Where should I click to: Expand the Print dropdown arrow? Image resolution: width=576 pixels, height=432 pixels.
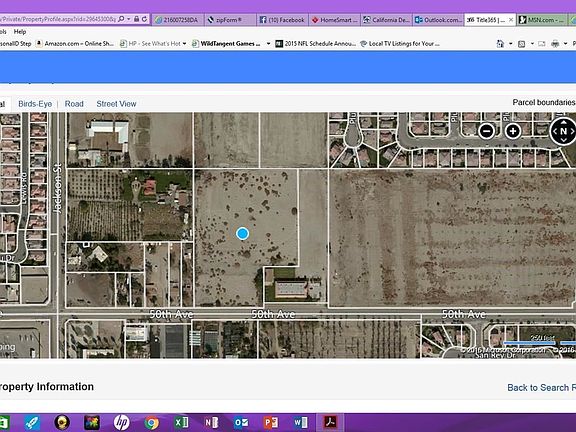coord(565,44)
